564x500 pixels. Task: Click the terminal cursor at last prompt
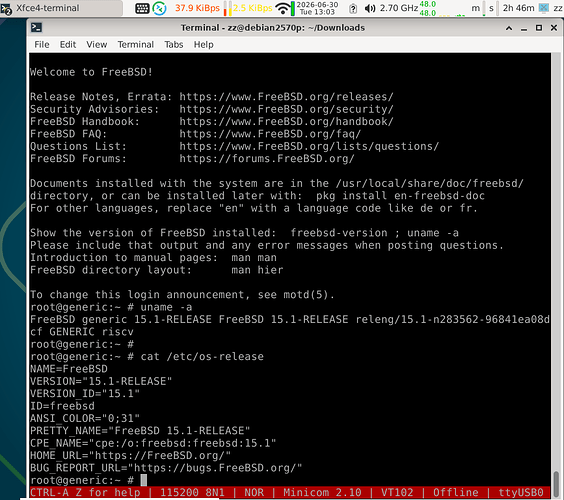tap(144, 480)
